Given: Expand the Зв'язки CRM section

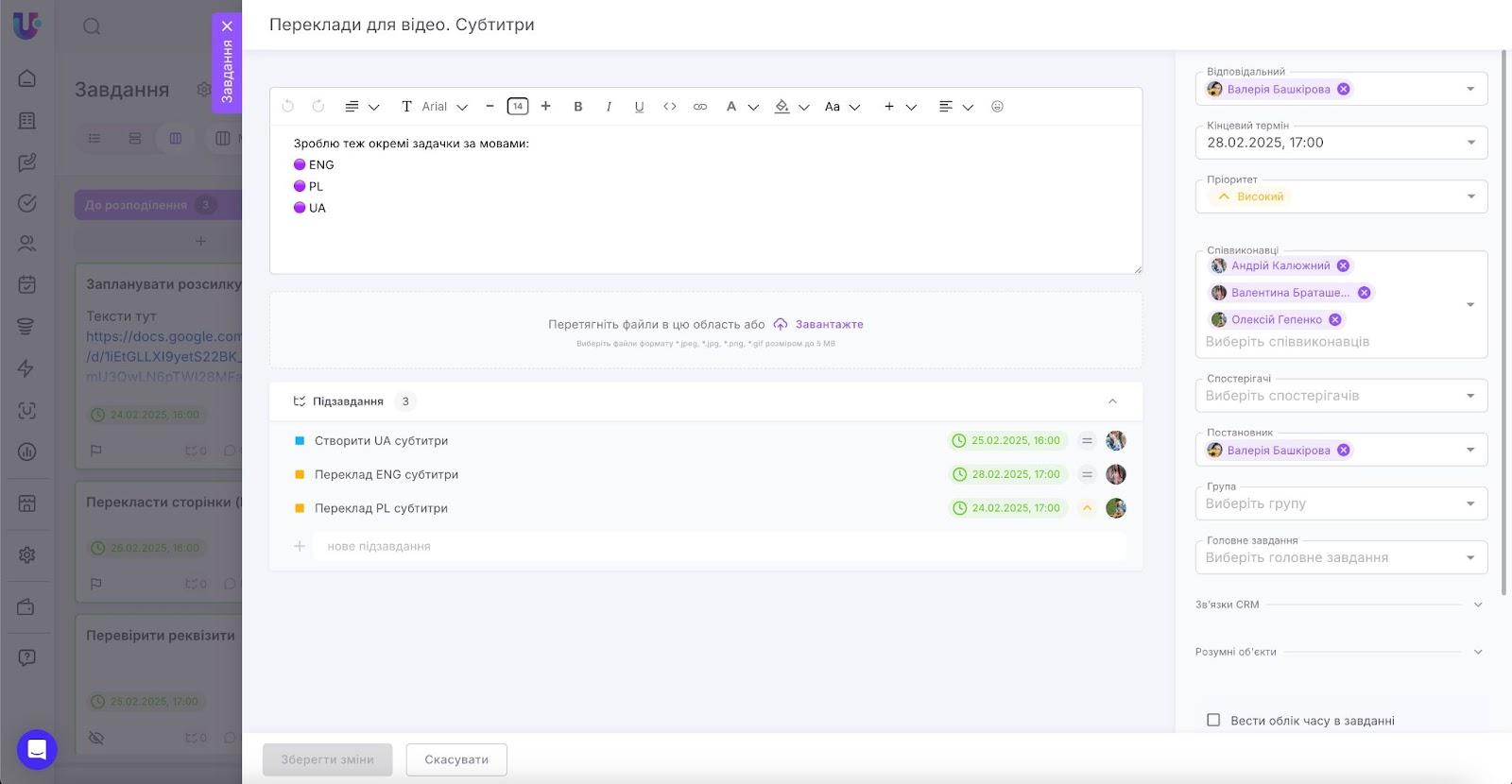Looking at the screenshot, I should pyautogui.click(x=1478, y=605).
